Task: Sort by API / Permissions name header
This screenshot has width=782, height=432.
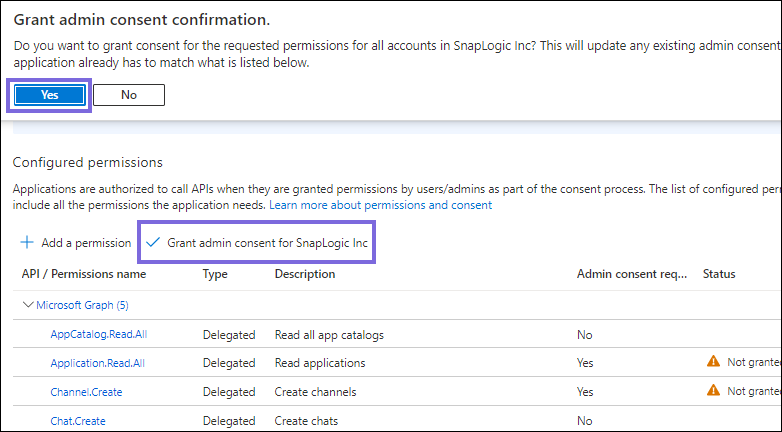Action: (x=84, y=274)
